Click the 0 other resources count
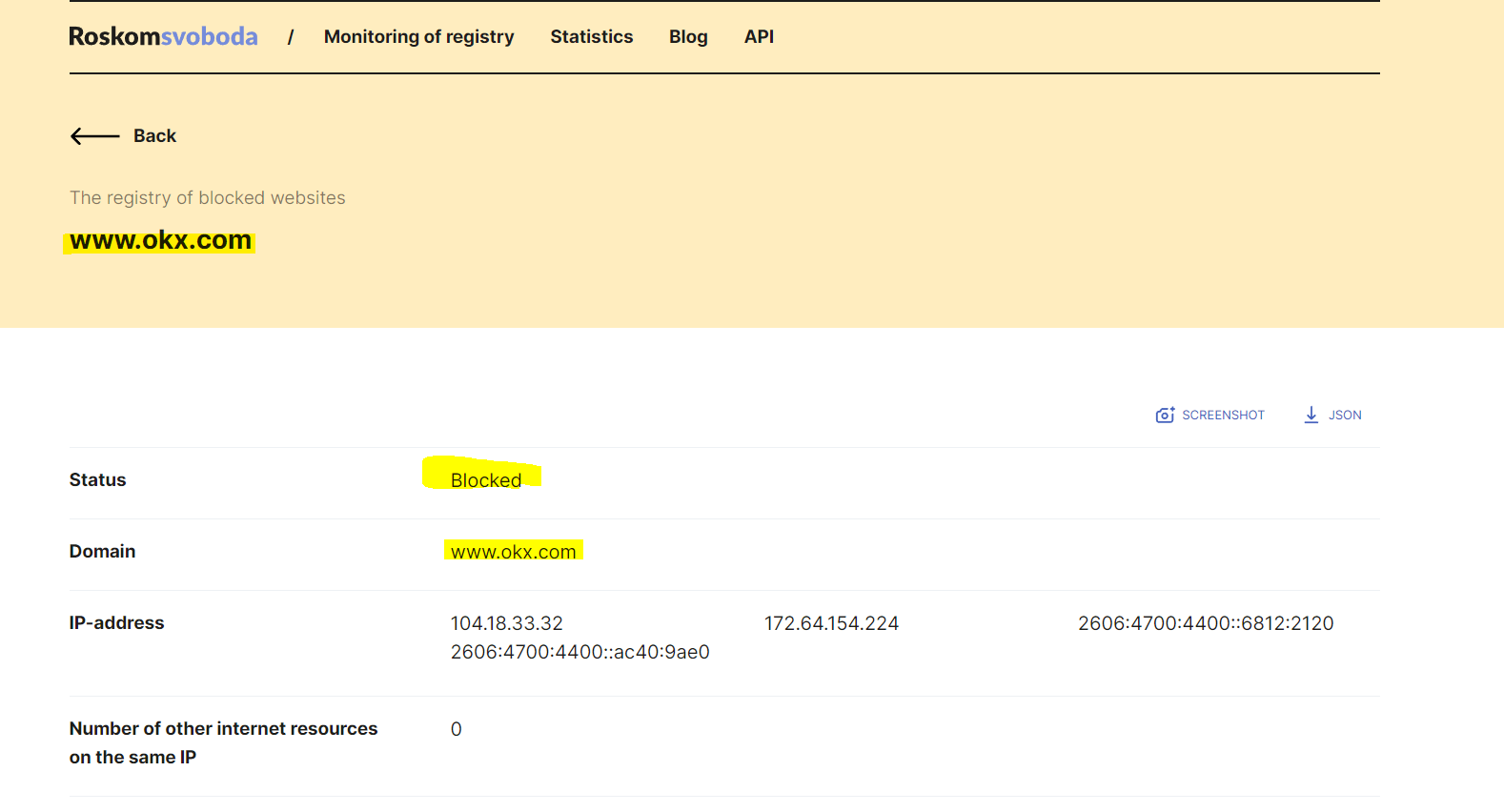This screenshot has width=1504, height=812. tap(456, 729)
